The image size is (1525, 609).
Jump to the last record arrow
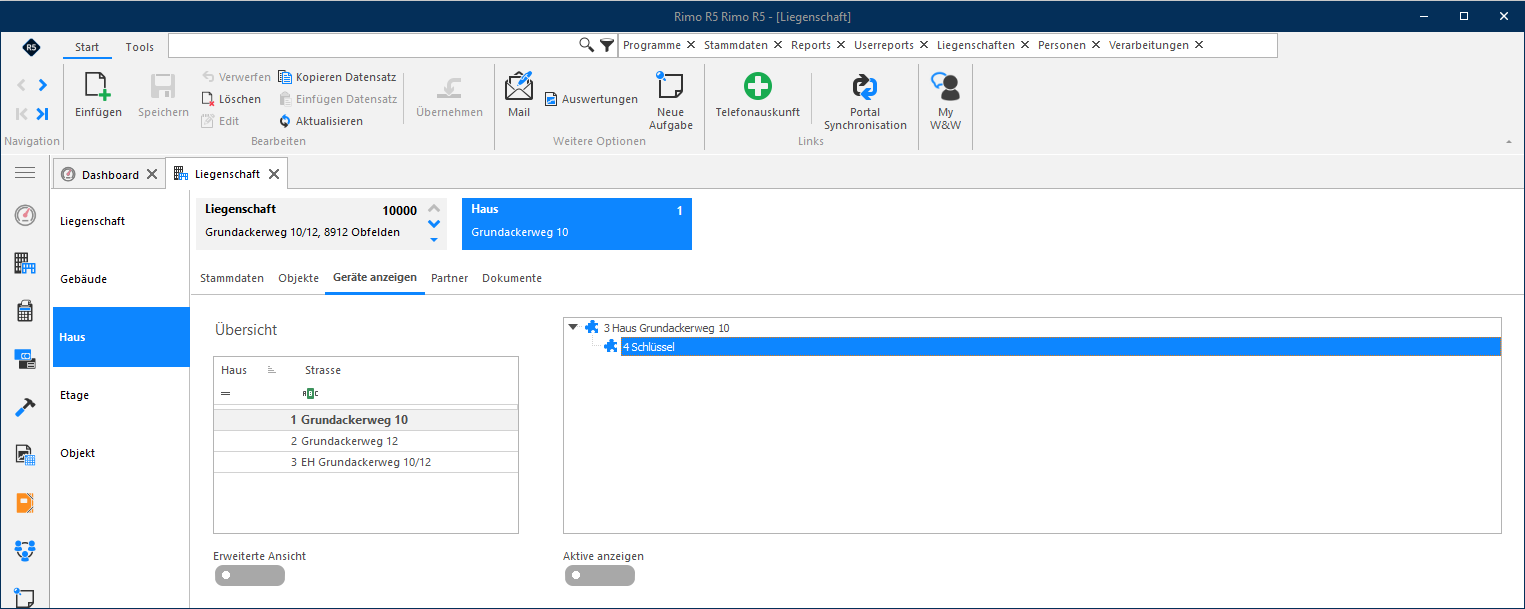tap(42, 113)
